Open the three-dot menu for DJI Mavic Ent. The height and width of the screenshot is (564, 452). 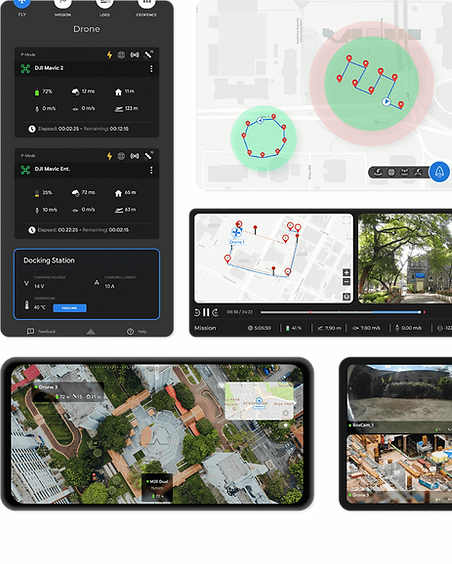pyautogui.click(x=151, y=170)
